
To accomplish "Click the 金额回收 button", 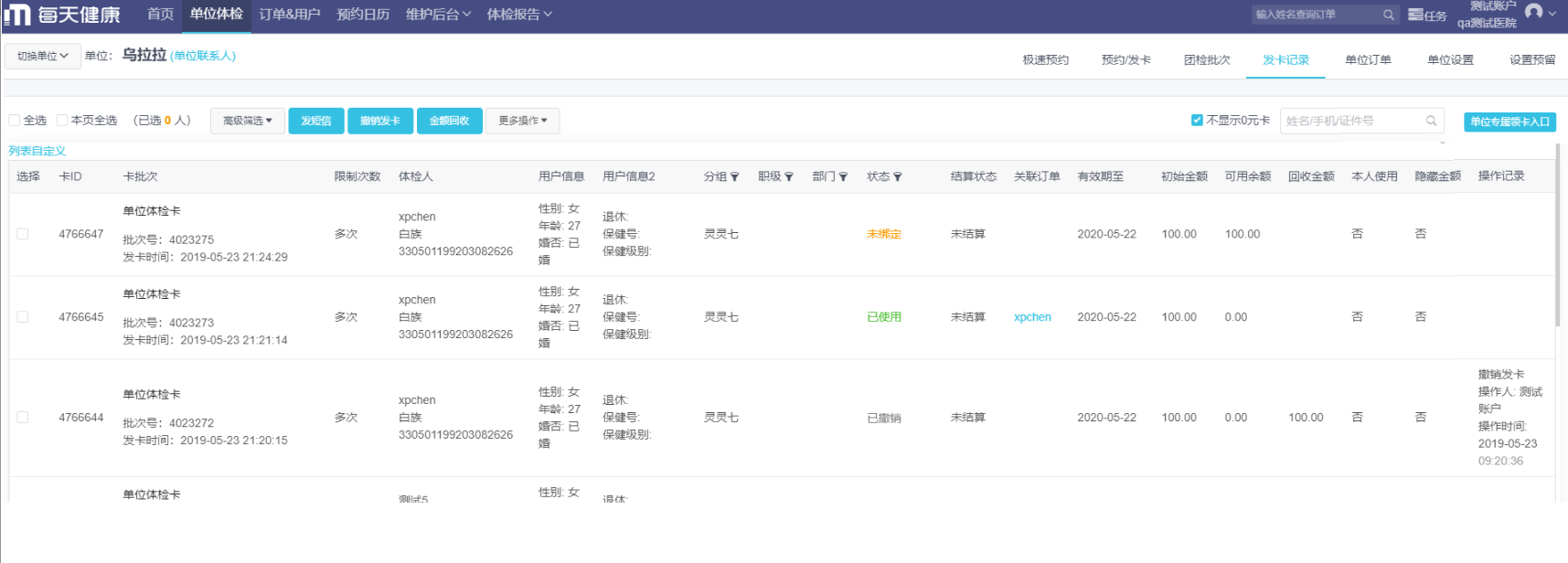I will click(x=450, y=121).
